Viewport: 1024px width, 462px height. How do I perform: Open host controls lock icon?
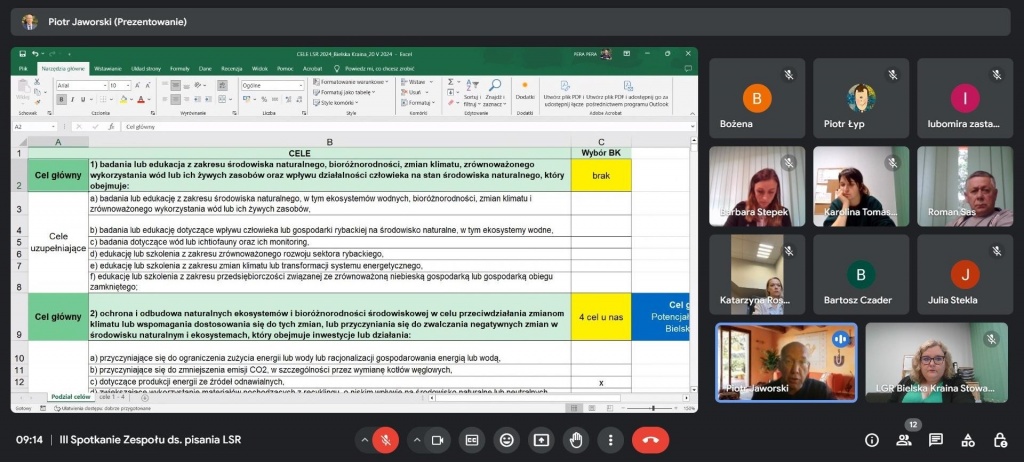1000,440
